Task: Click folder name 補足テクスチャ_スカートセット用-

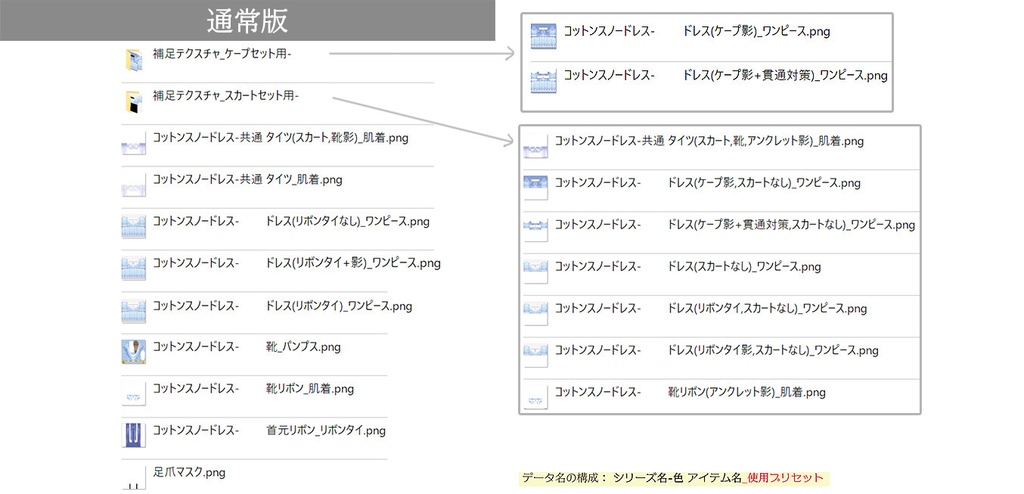Action: (226, 96)
